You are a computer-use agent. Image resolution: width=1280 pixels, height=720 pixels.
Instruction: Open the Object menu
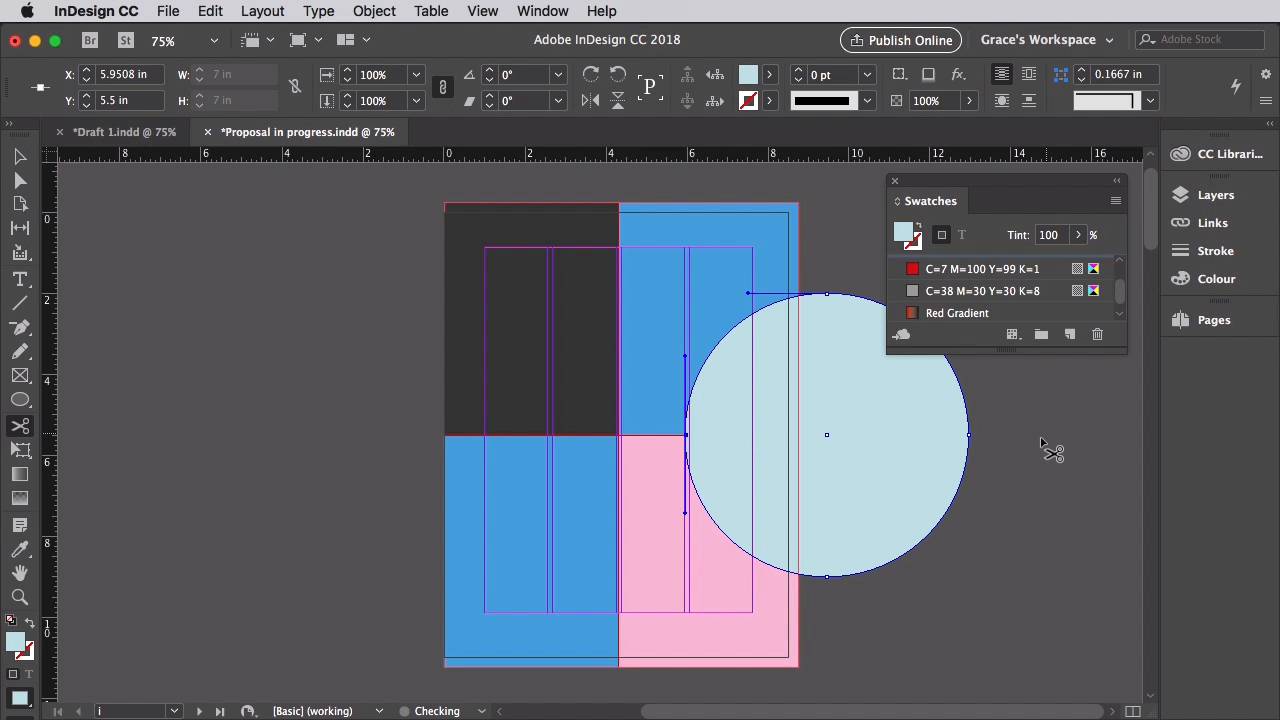click(x=374, y=11)
